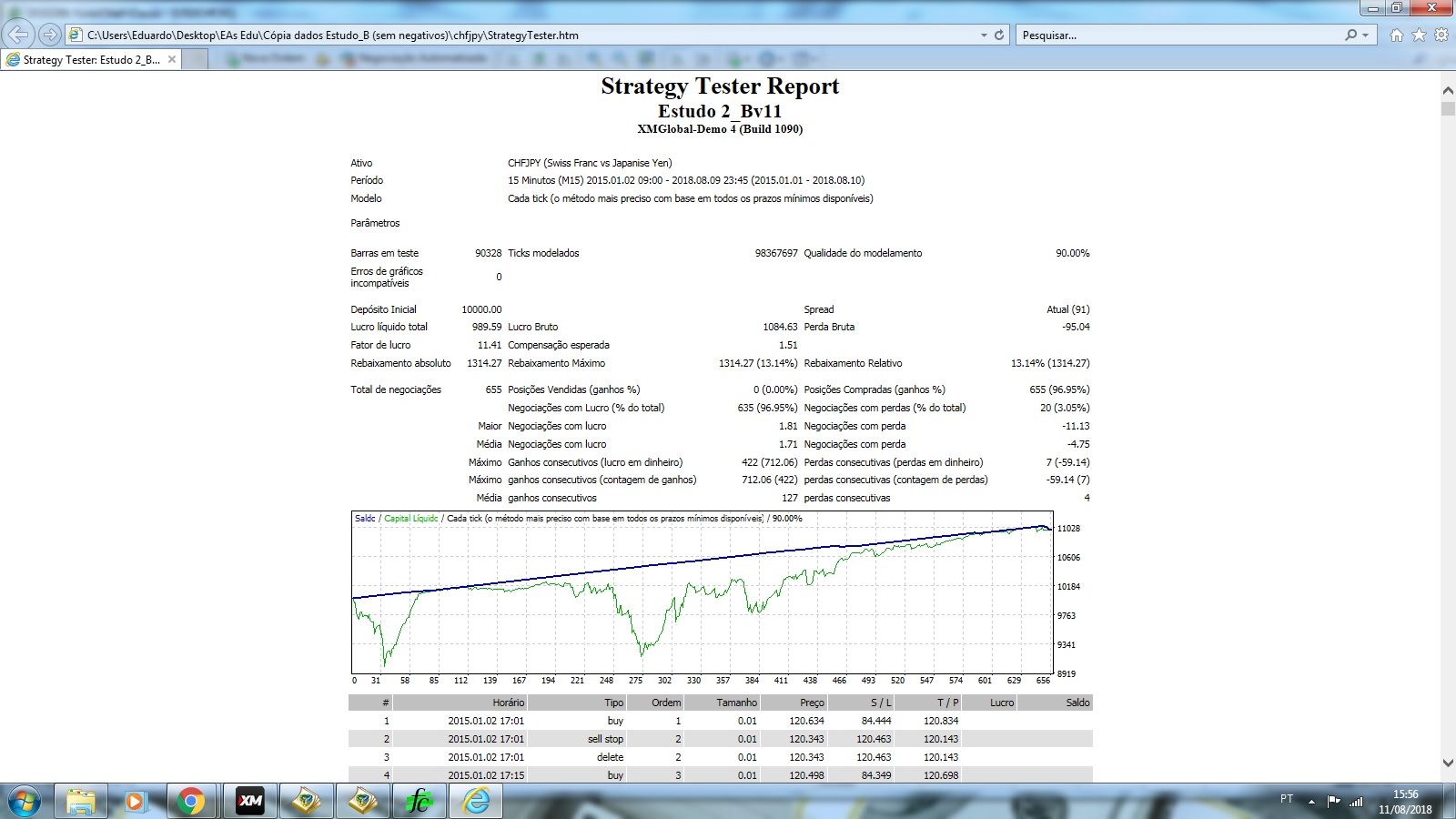Click the Perda Bruta value -95.04
The image size is (1456, 819).
1076,327
